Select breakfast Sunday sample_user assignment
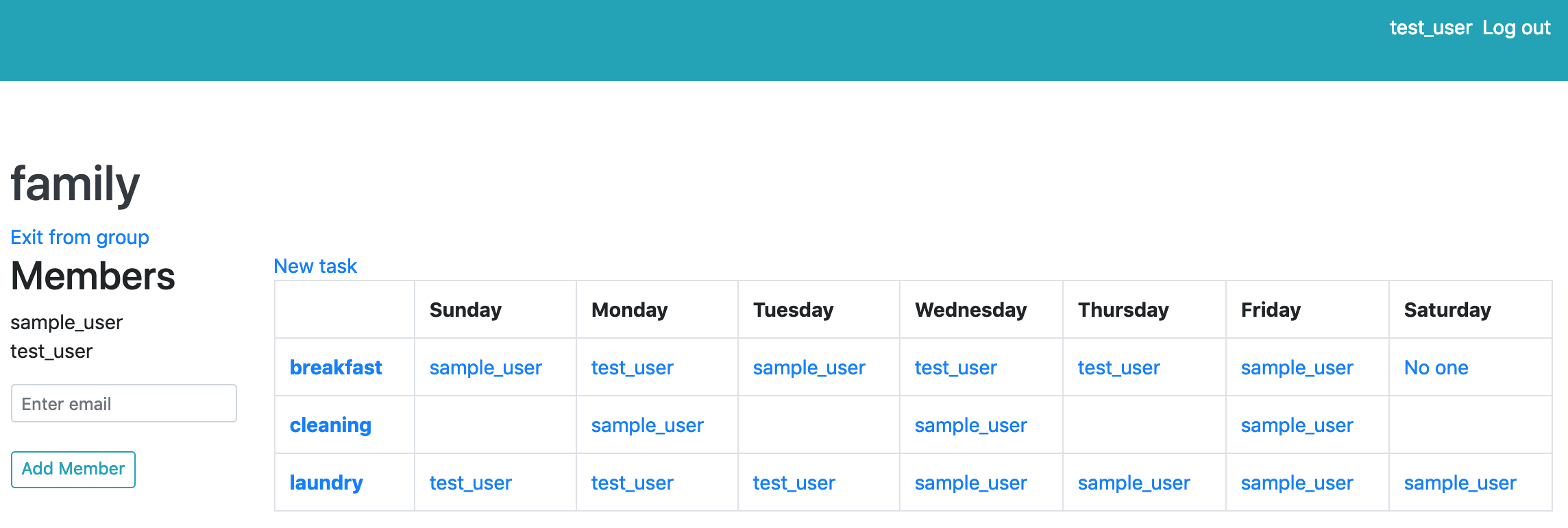1568x528 pixels. pyautogui.click(x=485, y=368)
